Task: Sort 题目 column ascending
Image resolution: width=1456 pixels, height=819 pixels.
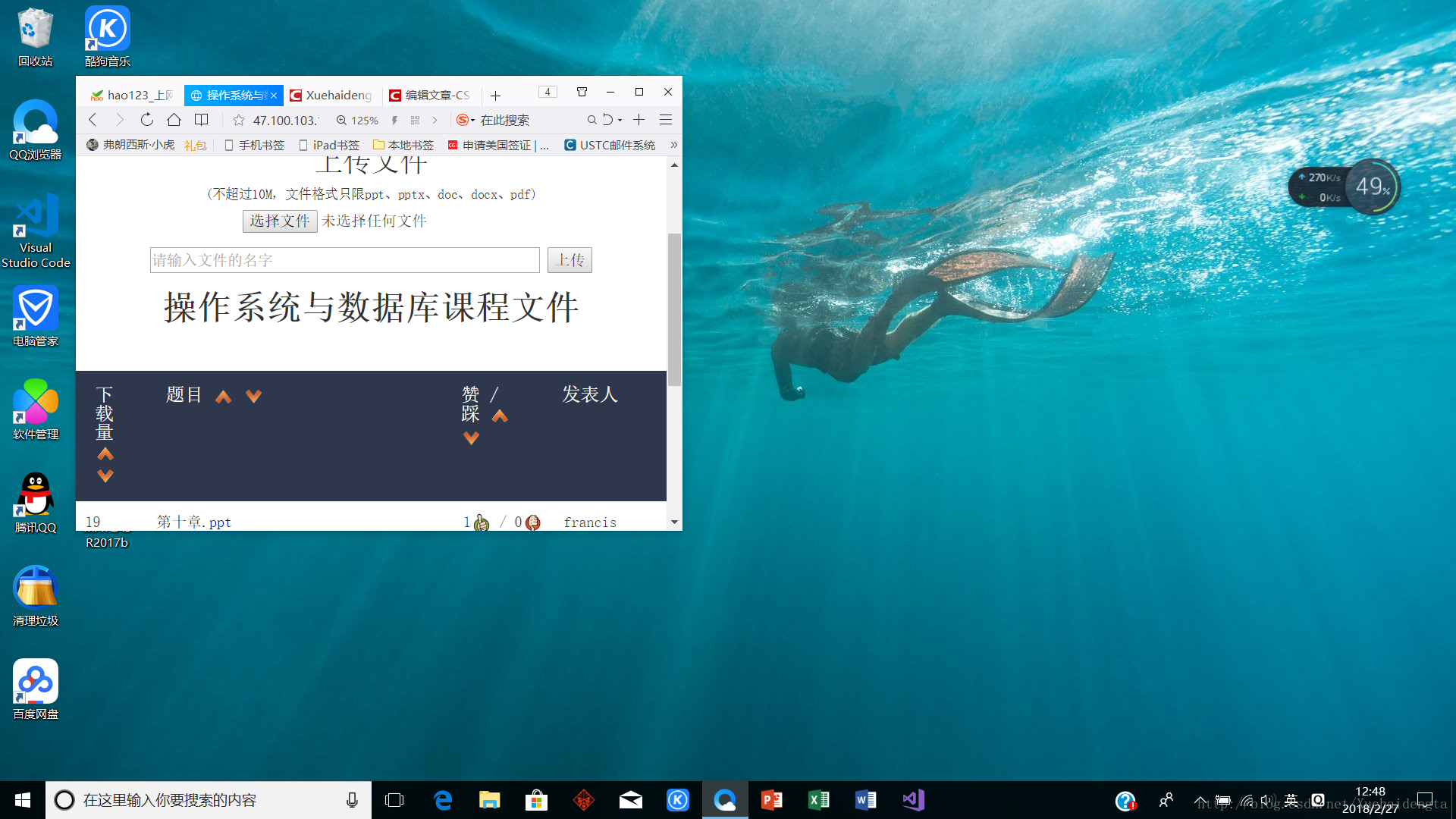Action: click(223, 397)
